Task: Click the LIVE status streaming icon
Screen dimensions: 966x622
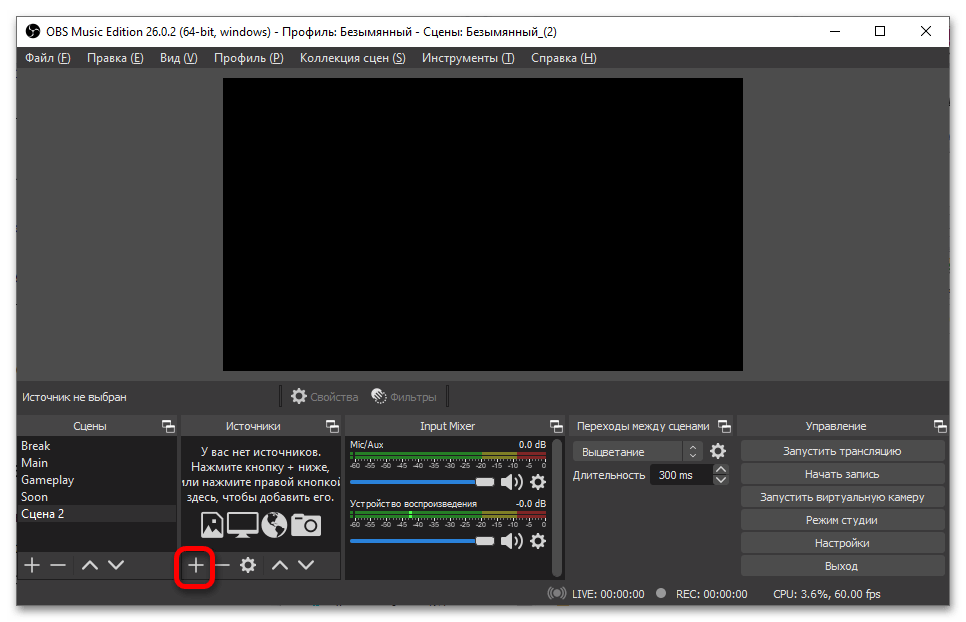Action: pyautogui.click(x=557, y=593)
